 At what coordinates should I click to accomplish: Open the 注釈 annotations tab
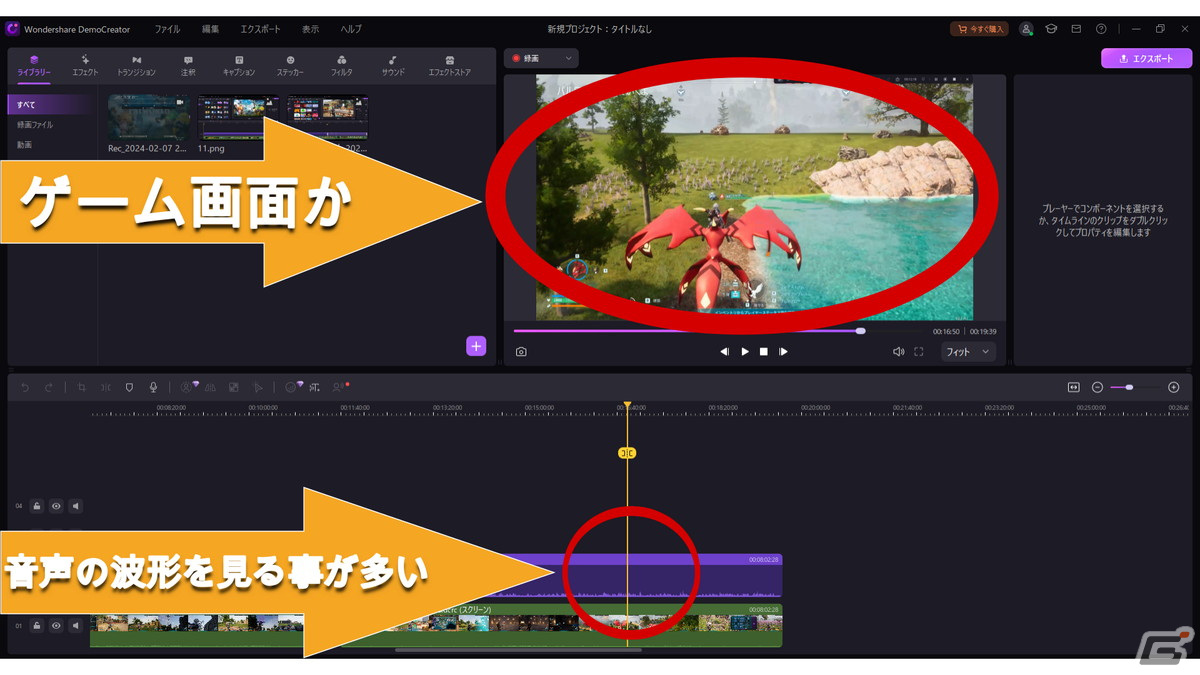point(188,66)
